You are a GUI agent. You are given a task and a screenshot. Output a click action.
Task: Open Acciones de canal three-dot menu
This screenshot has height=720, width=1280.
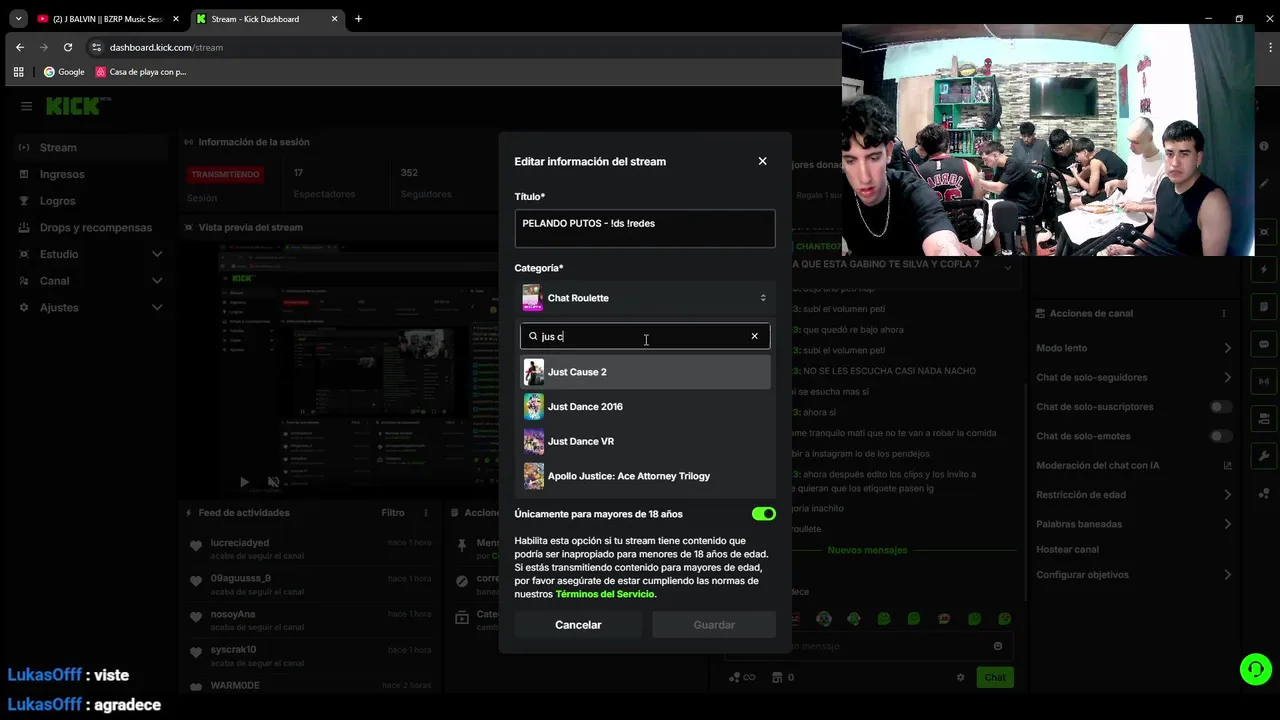(1223, 313)
